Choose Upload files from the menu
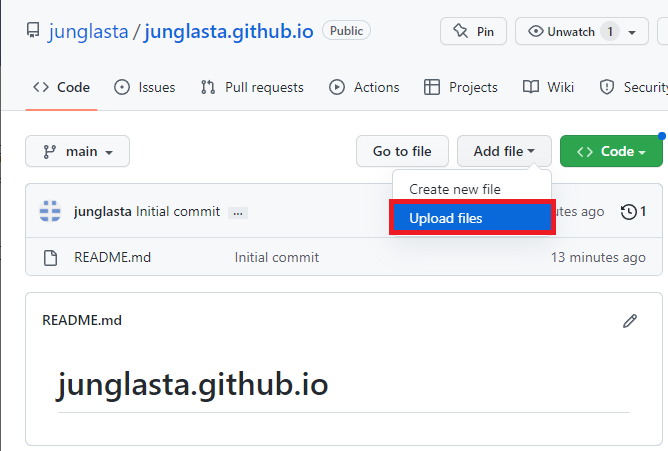 tap(472, 218)
